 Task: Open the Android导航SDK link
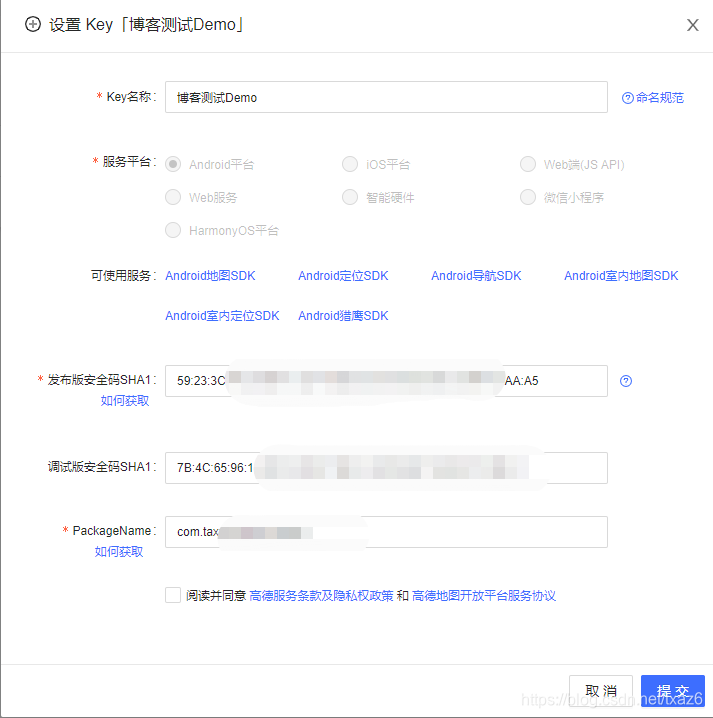point(476,276)
